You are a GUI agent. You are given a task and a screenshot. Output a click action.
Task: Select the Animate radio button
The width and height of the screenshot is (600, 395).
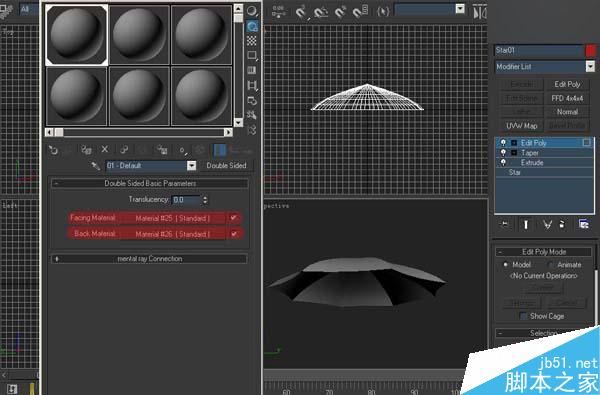[550, 265]
